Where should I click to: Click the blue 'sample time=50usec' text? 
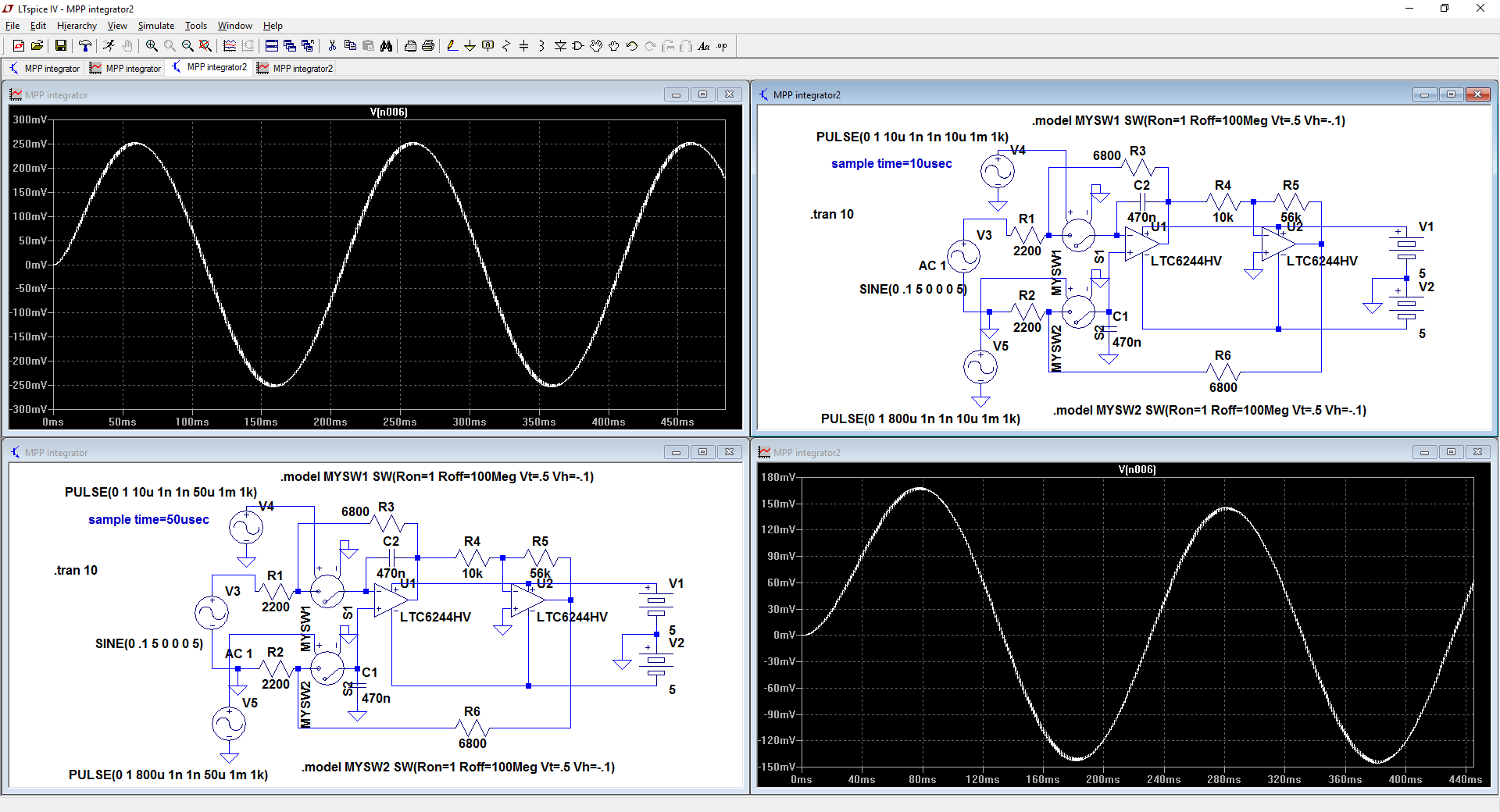pyautogui.click(x=148, y=520)
